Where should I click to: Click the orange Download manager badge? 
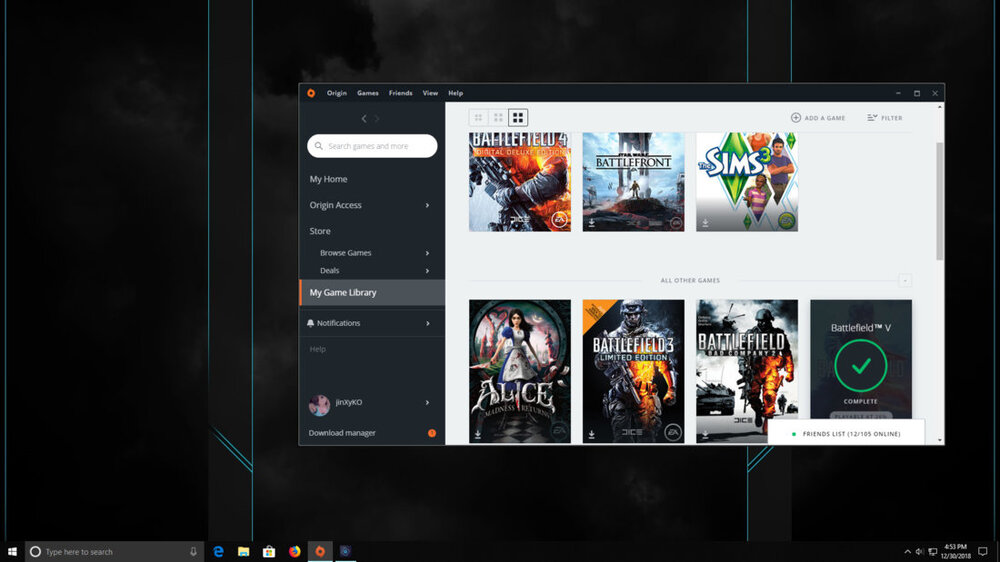click(432, 433)
